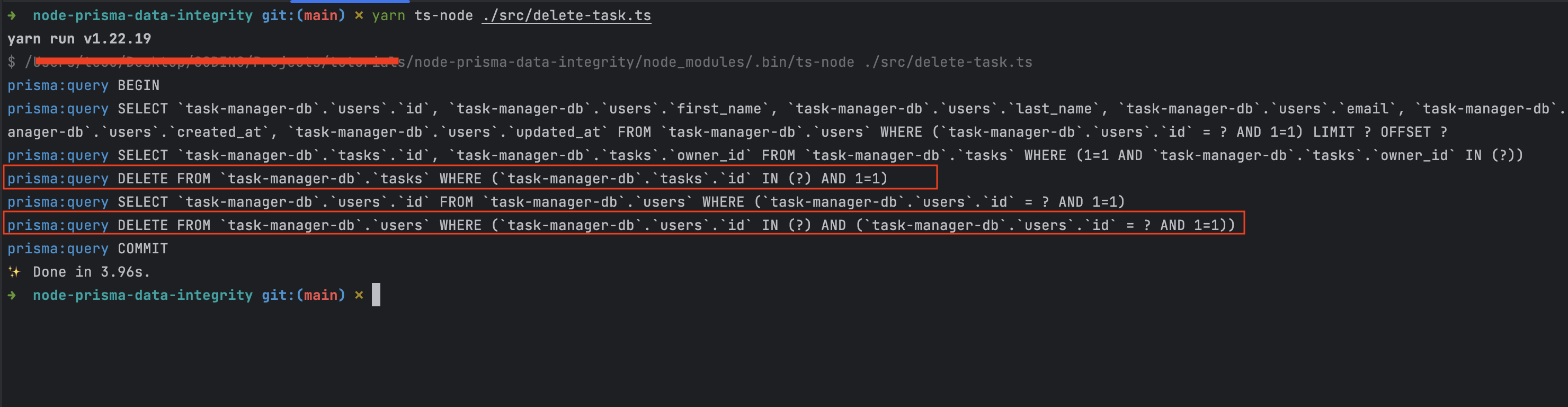Open the underlined ./src/delete-task.ts path

[x=566, y=16]
